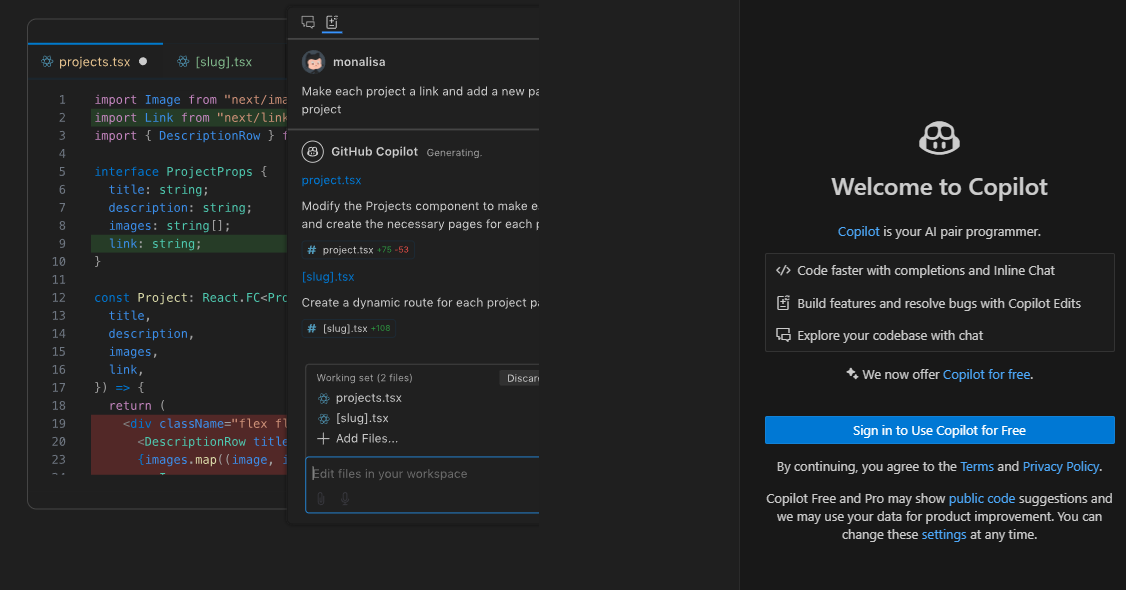Open the settings link in the disclaimer
1126x590 pixels.
coord(943,534)
